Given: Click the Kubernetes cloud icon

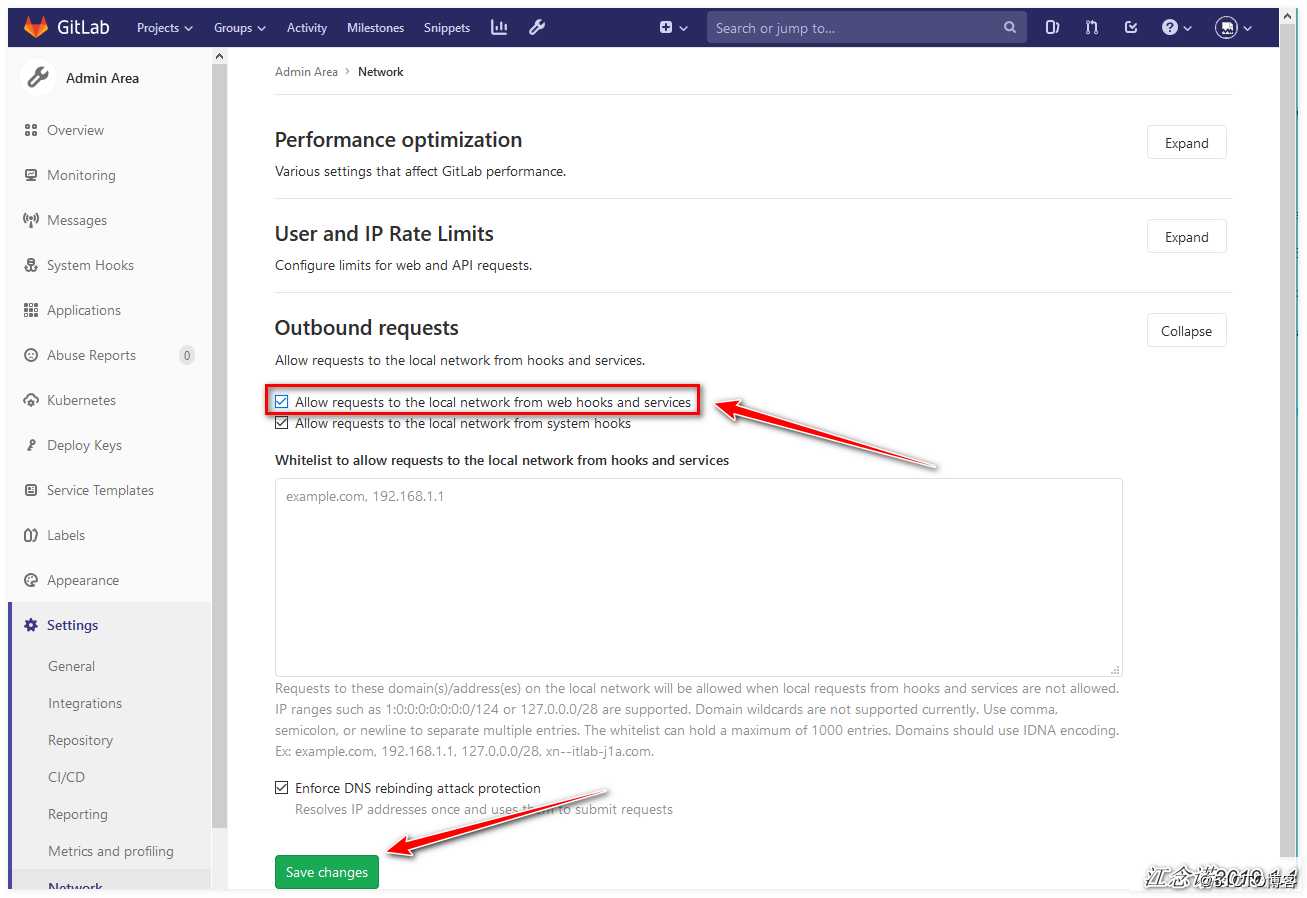Looking at the screenshot, I should (30, 400).
